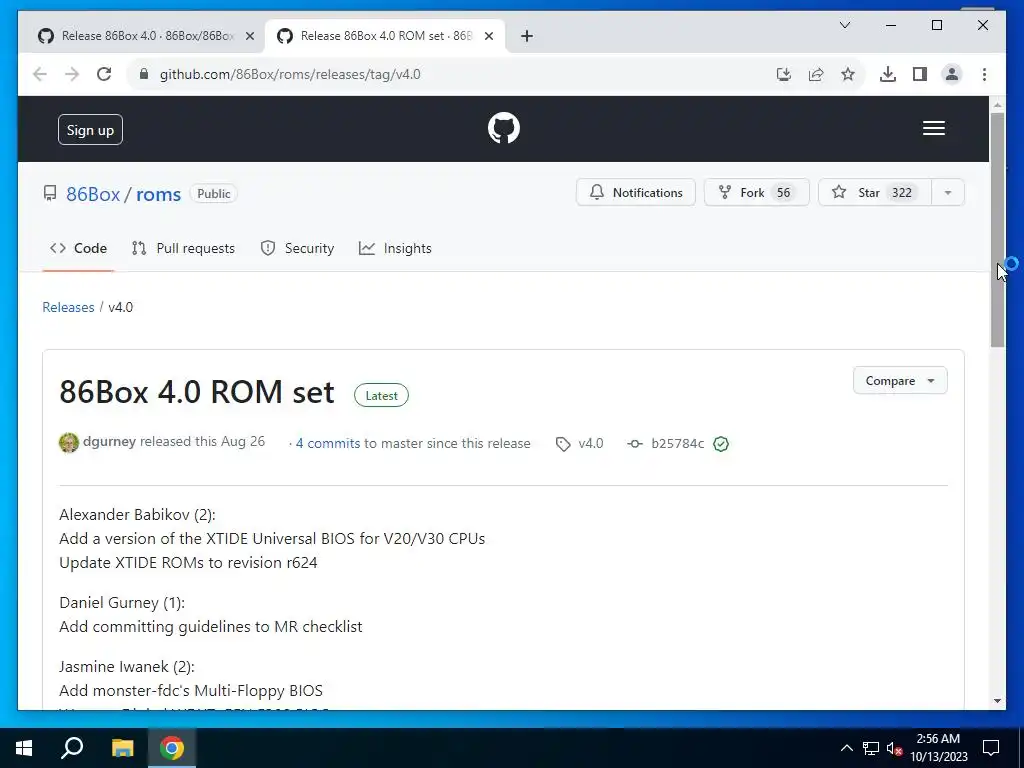Image resolution: width=1024 pixels, height=768 pixels.
Task: Close the 86Box 4.0 release browser tab
Action: 249,36
